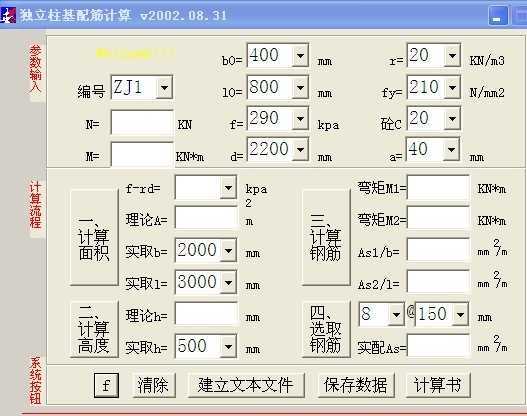This screenshot has height=416, width=527.
Task: Click the 实配As= field
Action: (x=438, y=345)
